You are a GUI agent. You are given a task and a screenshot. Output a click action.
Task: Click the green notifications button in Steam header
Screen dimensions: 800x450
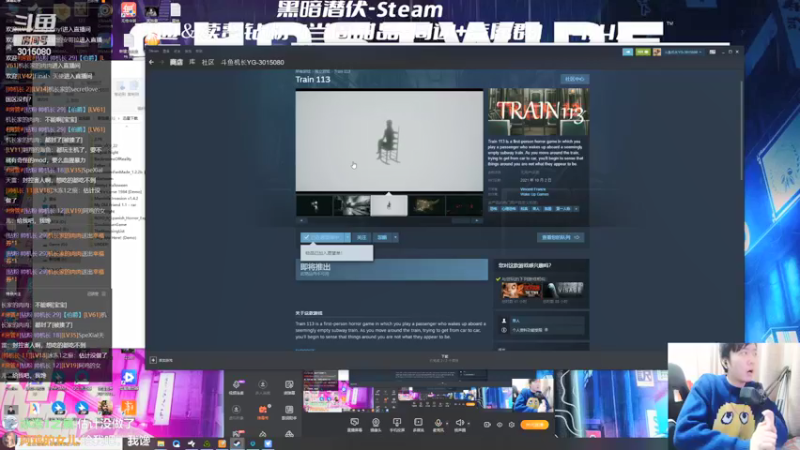pos(643,52)
